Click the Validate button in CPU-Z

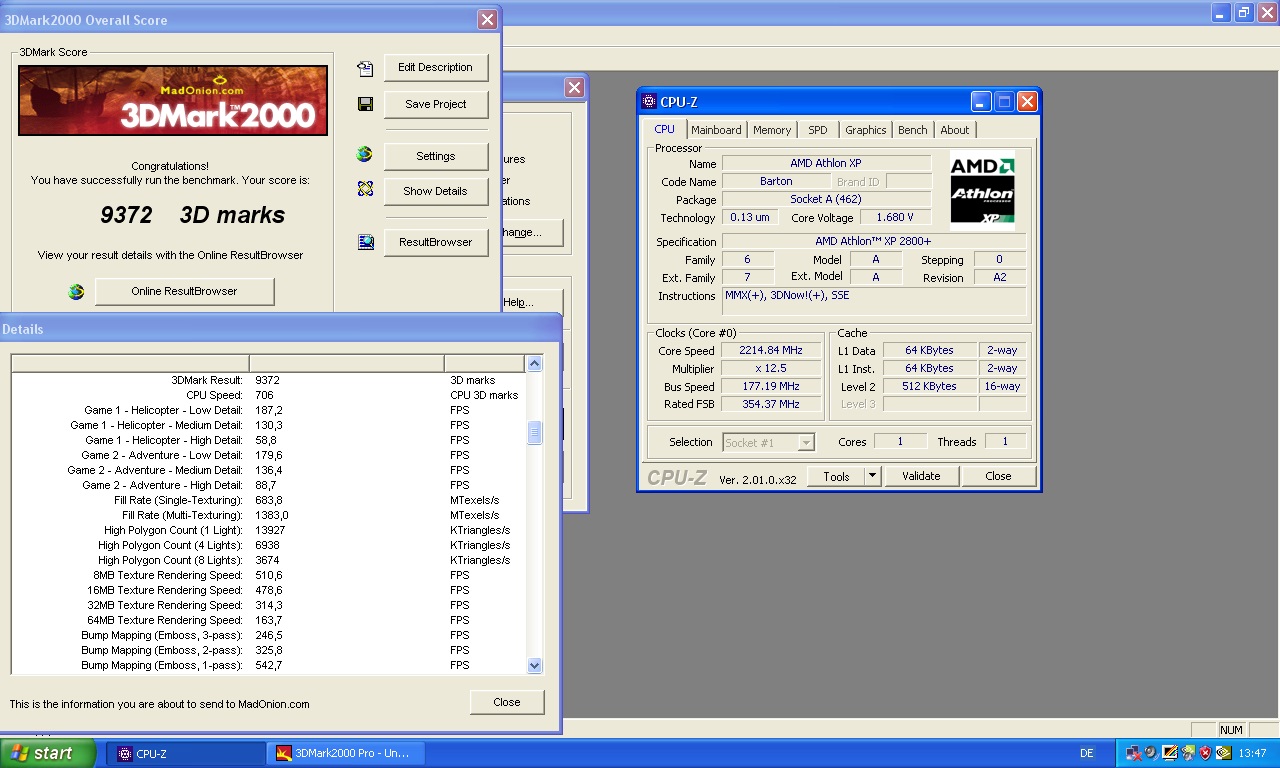click(x=921, y=476)
